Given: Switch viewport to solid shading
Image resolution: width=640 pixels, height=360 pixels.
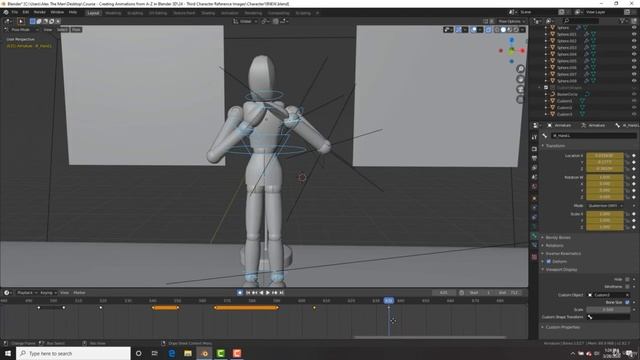Looking at the screenshot, I should click(503, 29).
